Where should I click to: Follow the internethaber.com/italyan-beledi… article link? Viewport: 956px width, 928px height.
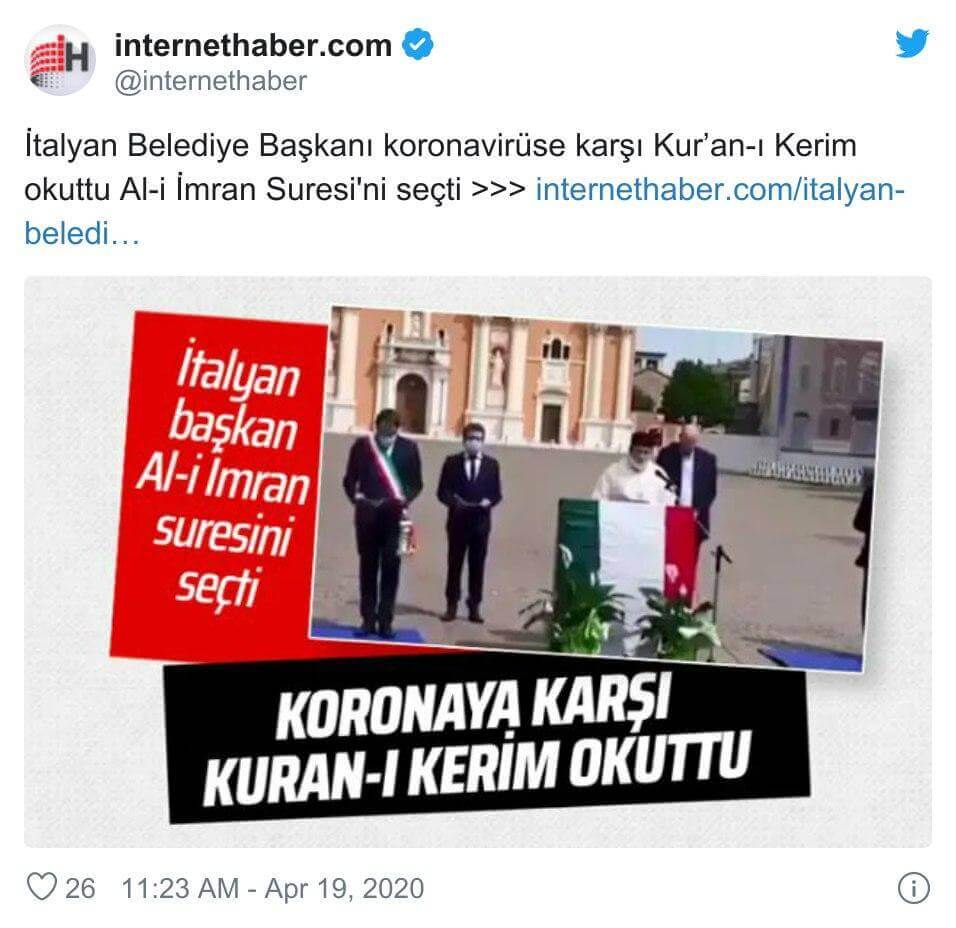(x=463, y=211)
